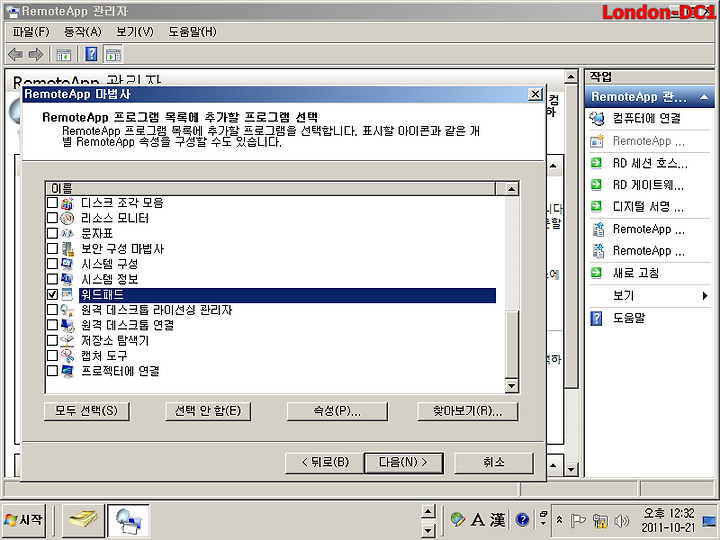Viewport: 720px width, 540px height.
Task: Click the program list vertical scrollbar thumb
Action: [x=512, y=344]
